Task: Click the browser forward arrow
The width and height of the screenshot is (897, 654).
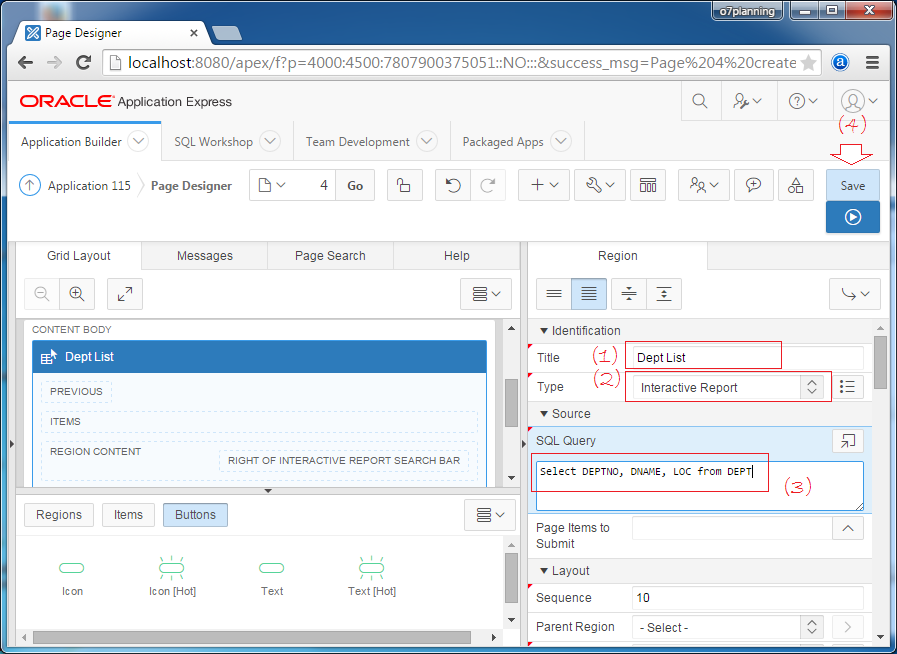Action: click(54, 62)
